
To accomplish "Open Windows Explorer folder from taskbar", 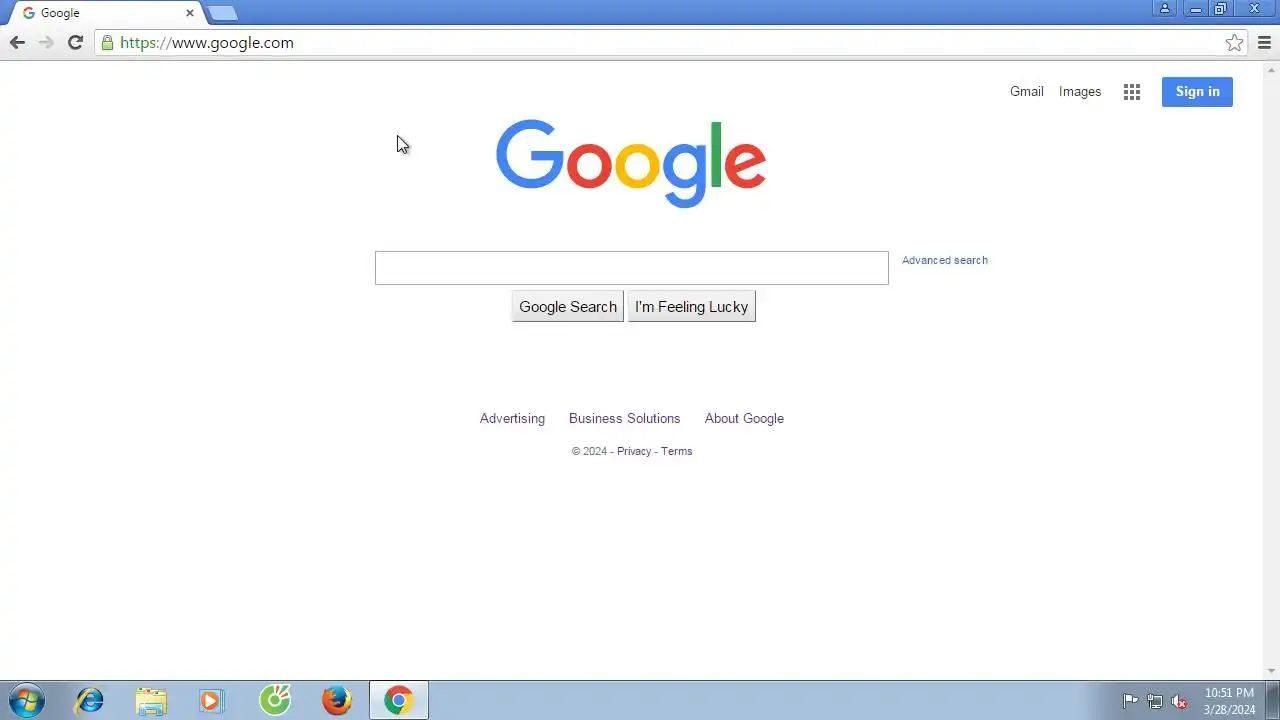I will tap(151, 701).
